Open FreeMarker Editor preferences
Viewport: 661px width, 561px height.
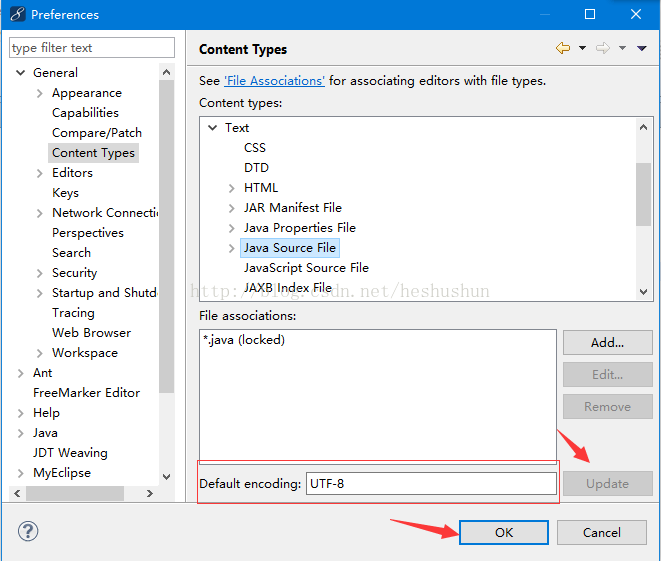pyautogui.click(x=86, y=393)
